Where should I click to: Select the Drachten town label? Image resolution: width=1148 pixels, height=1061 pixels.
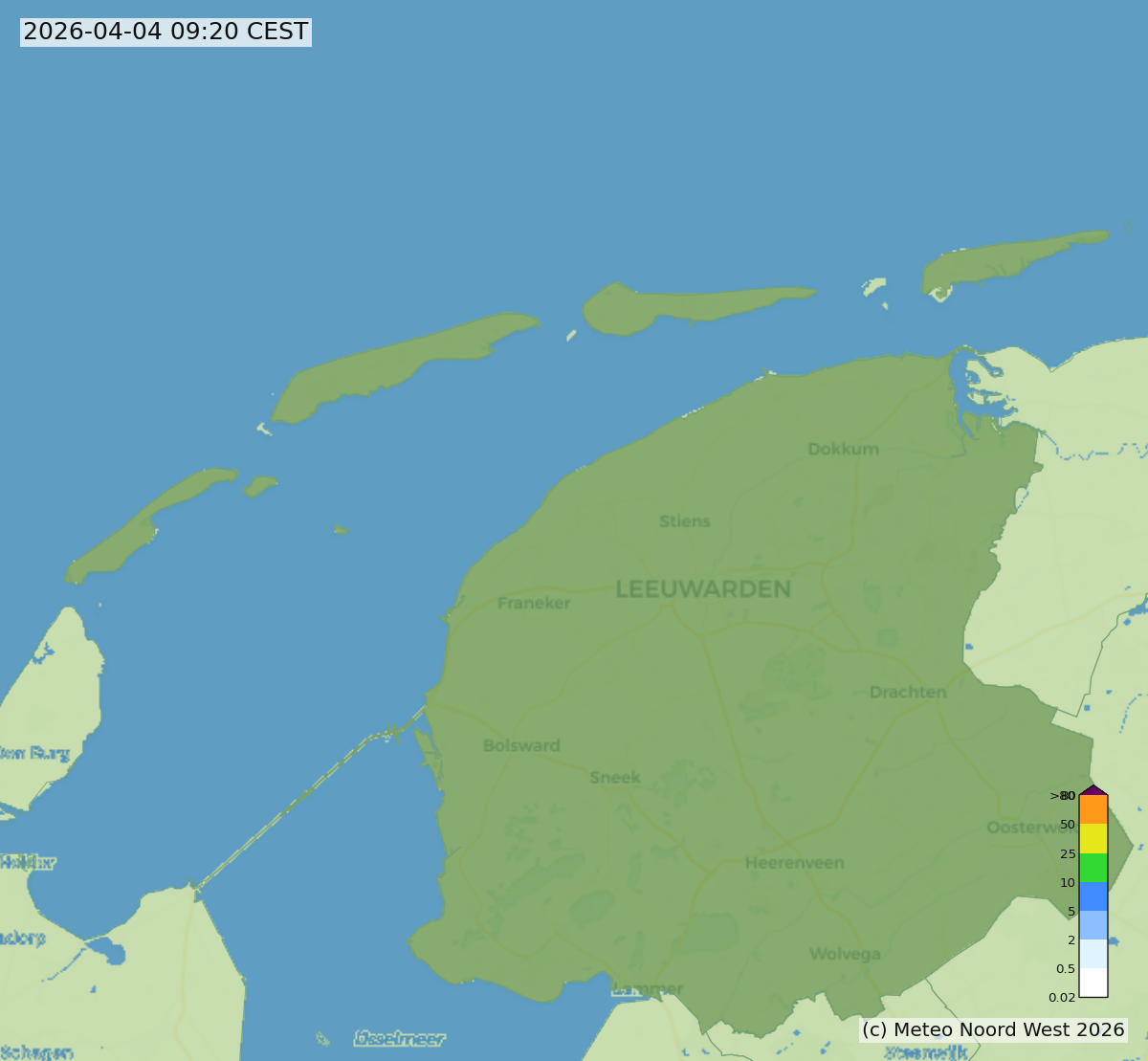click(x=909, y=692)
